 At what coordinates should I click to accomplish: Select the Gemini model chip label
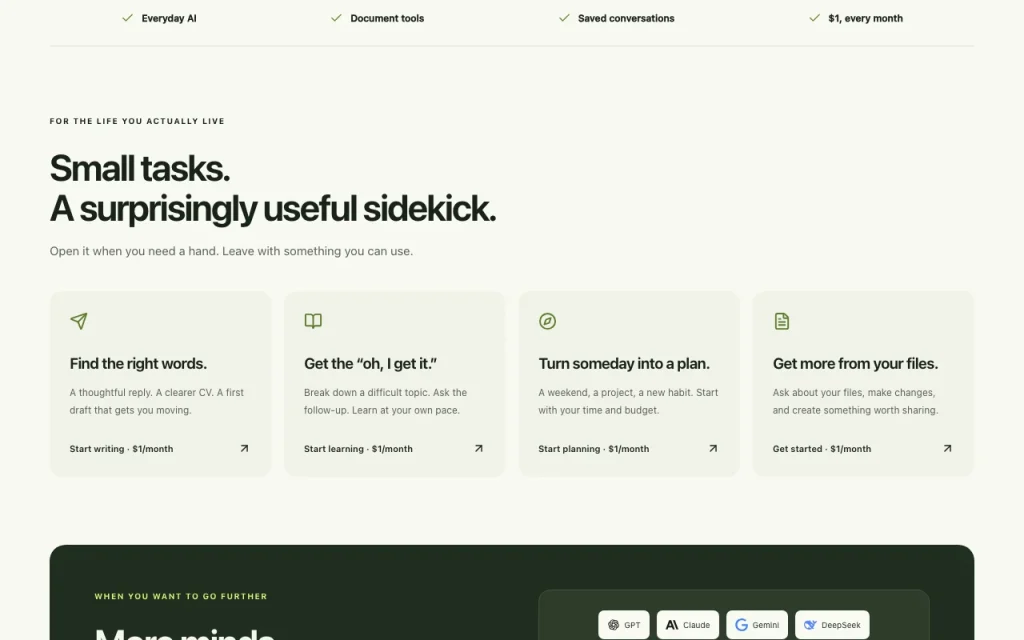[765, 625]
